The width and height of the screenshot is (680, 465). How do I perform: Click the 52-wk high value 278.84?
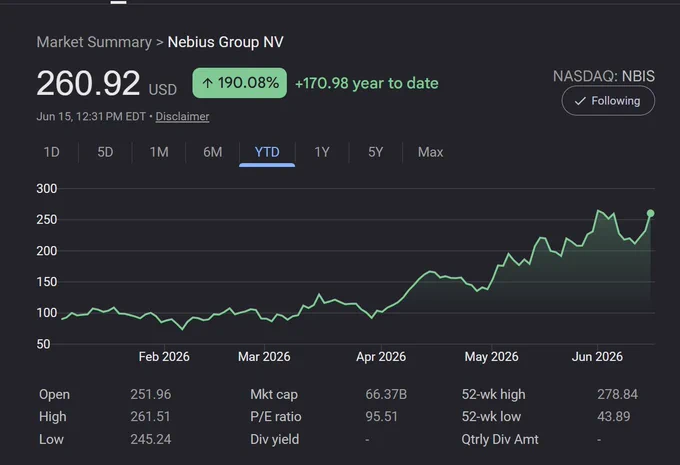point(618,394)
